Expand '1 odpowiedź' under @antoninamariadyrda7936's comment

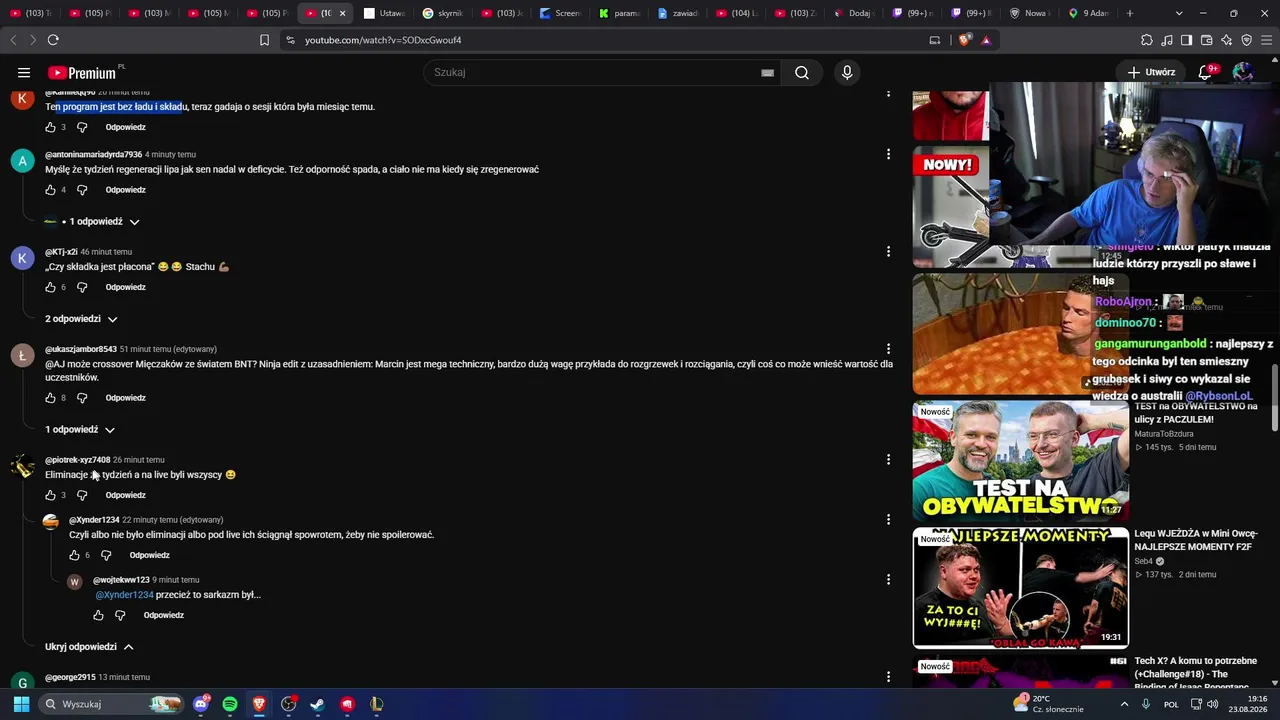pyautogui.click(x=93, y=221)
